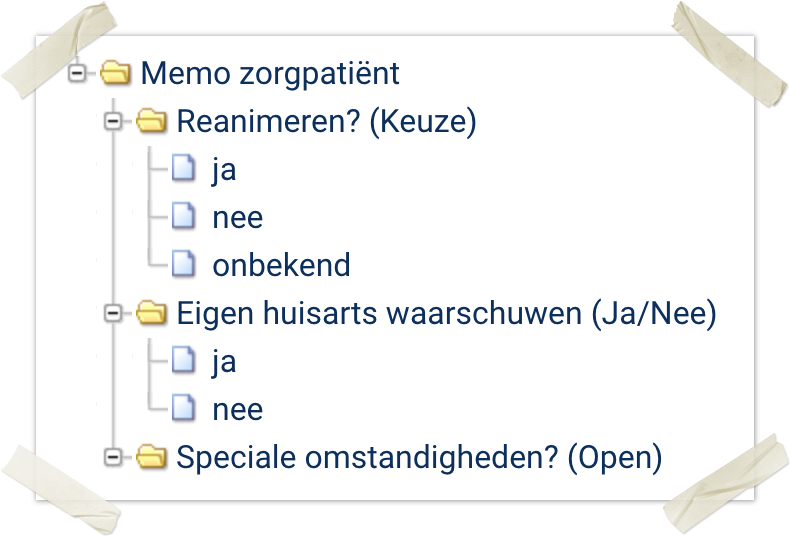This screenshot has width=790, height=536.
Task: Click document icon of "ja" under Reanimeren?
Action: 182,169
